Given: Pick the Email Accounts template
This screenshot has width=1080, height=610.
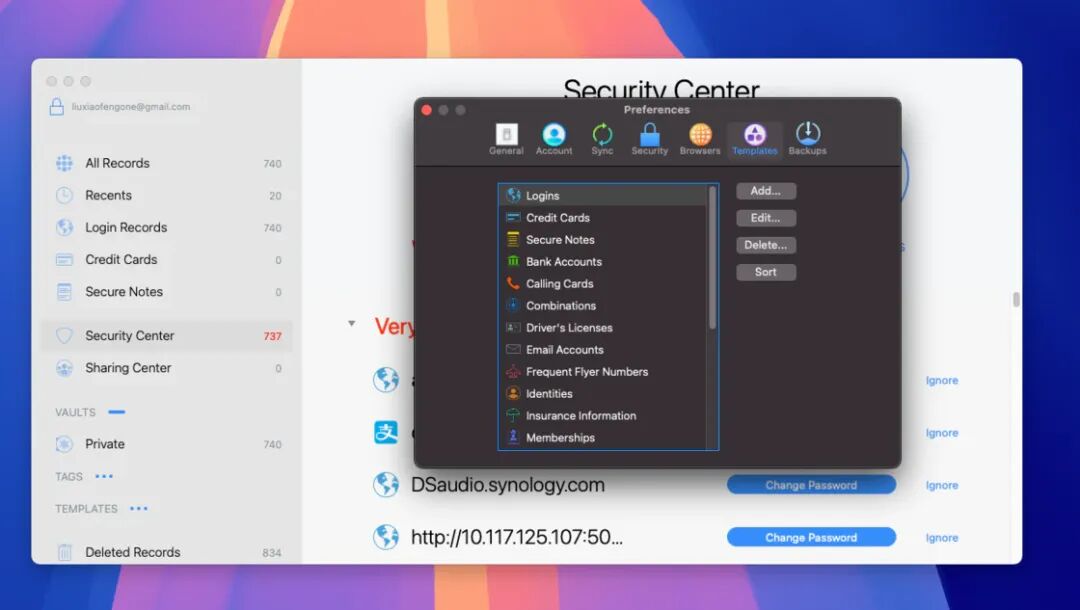Looking at the screenshot, I should (x=603, y=350).
